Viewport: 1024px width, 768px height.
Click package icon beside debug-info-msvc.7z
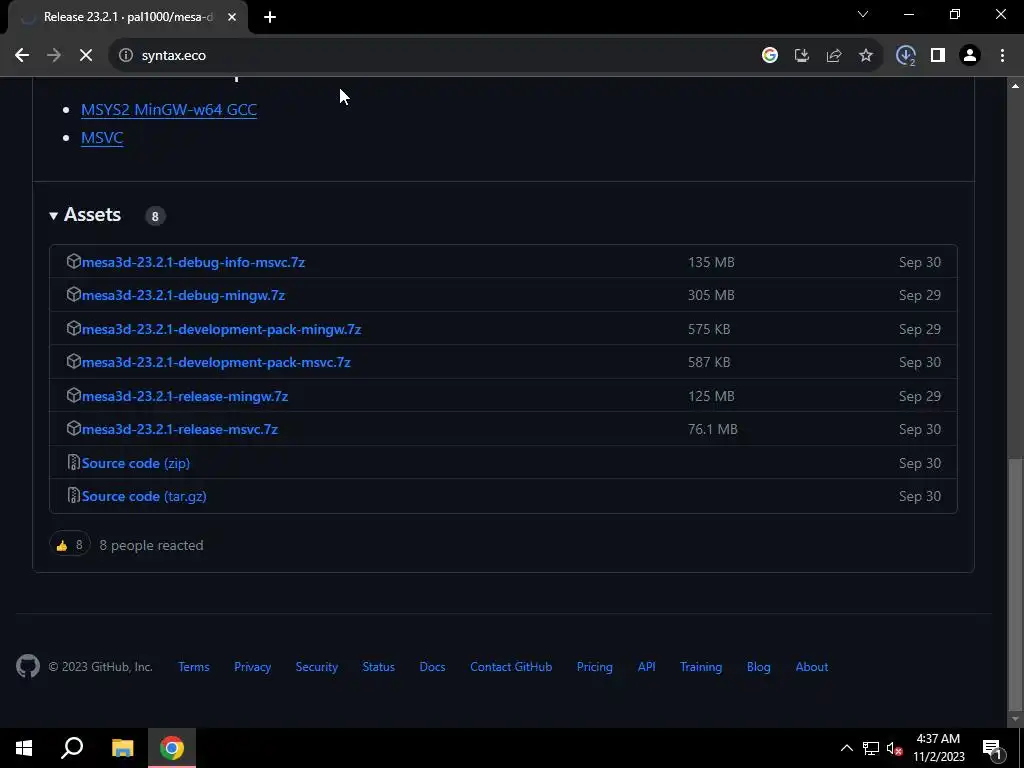(74, 261)
